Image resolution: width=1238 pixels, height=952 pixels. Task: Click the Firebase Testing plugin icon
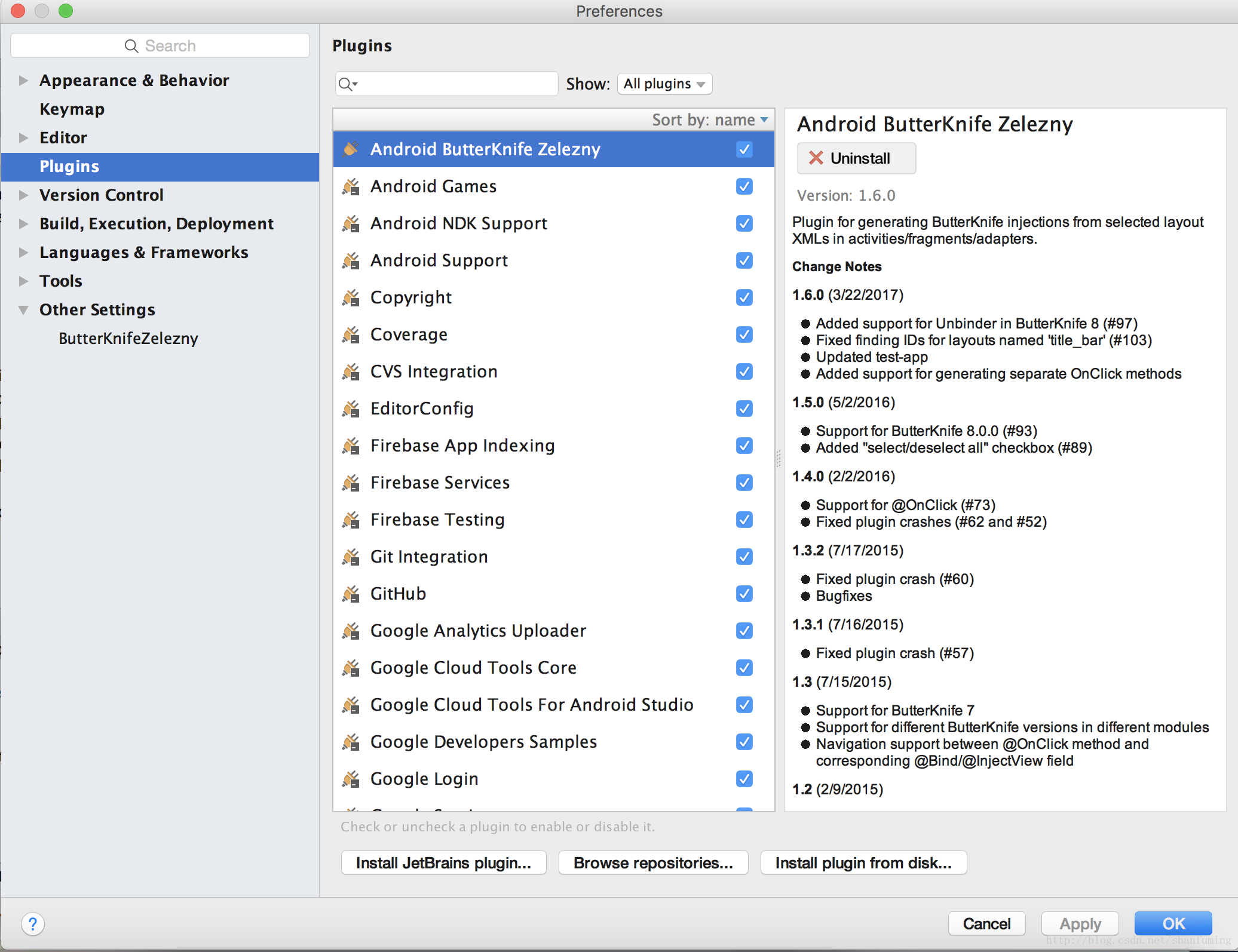[x=351, y=520]
